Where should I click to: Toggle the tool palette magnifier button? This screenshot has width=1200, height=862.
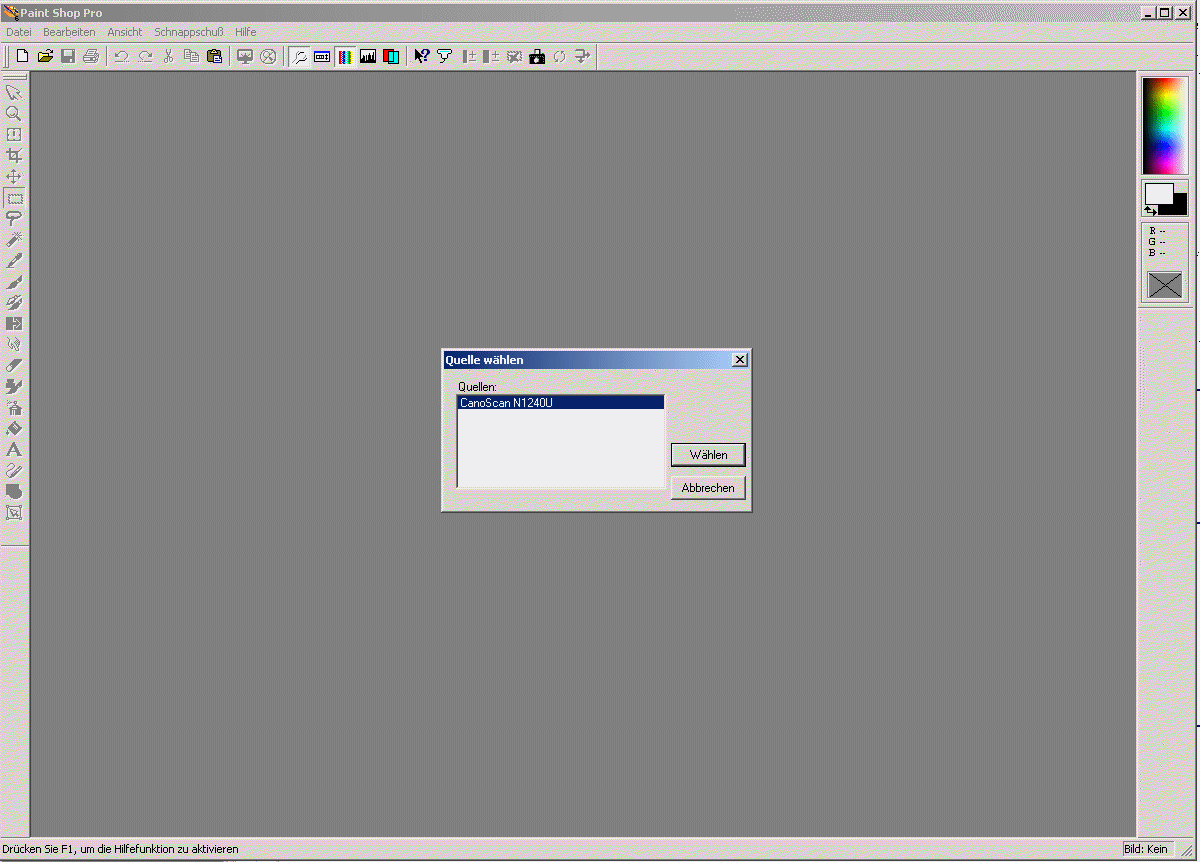click(x=299, y=57)
